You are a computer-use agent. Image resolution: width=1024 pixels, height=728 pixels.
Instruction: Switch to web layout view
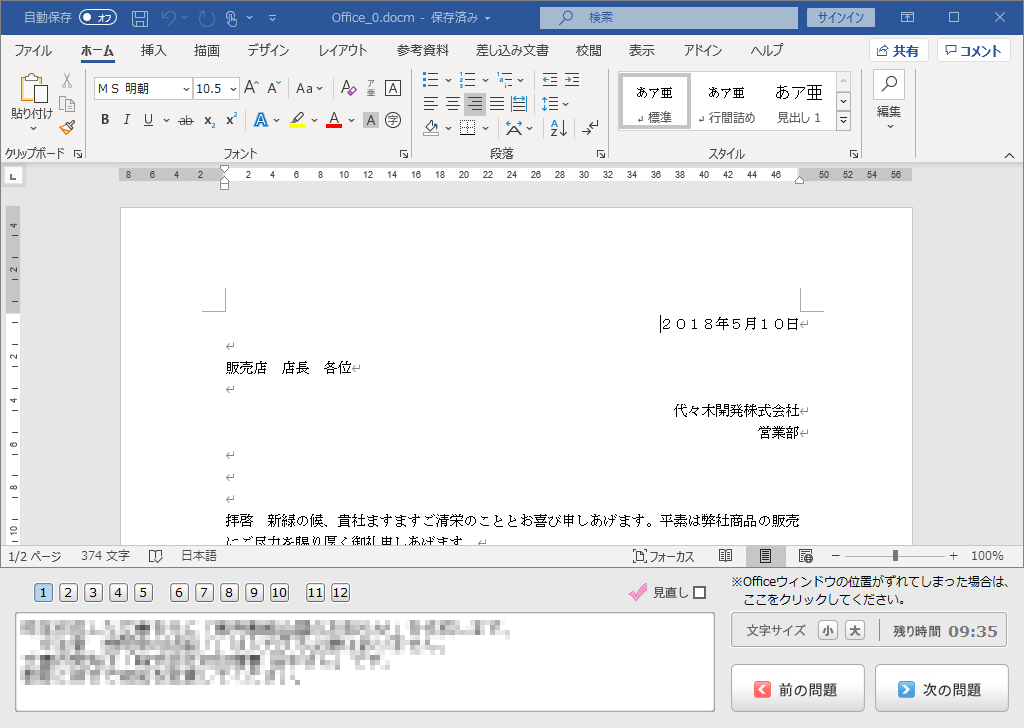pos(806,556)
